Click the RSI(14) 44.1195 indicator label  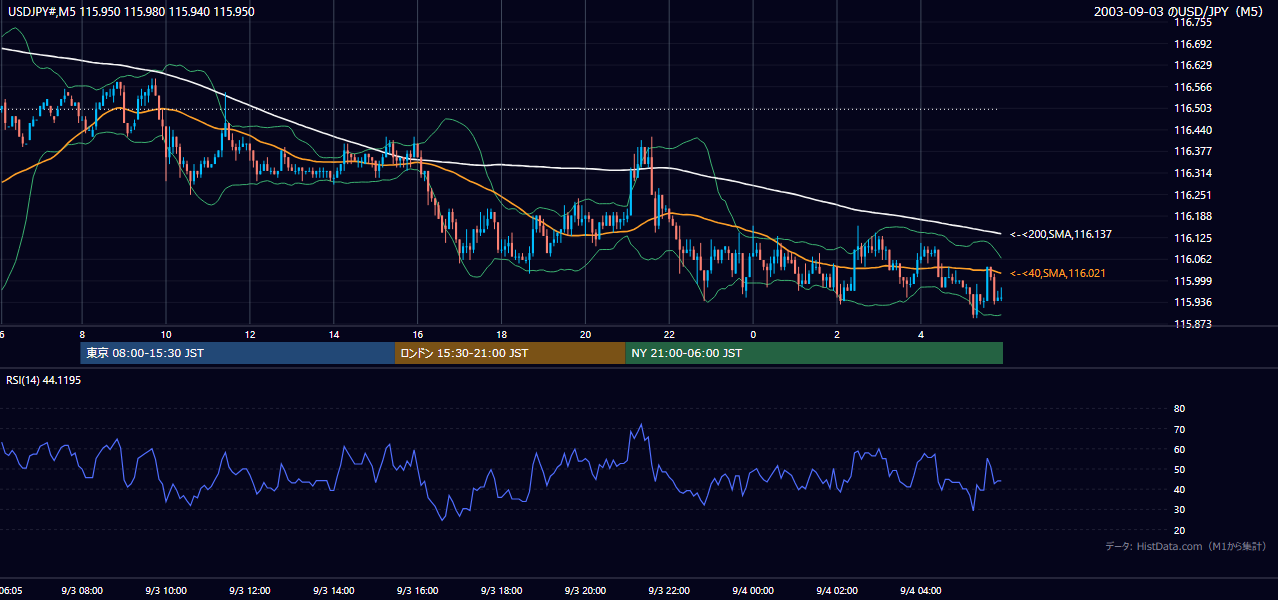pos(44,380)
